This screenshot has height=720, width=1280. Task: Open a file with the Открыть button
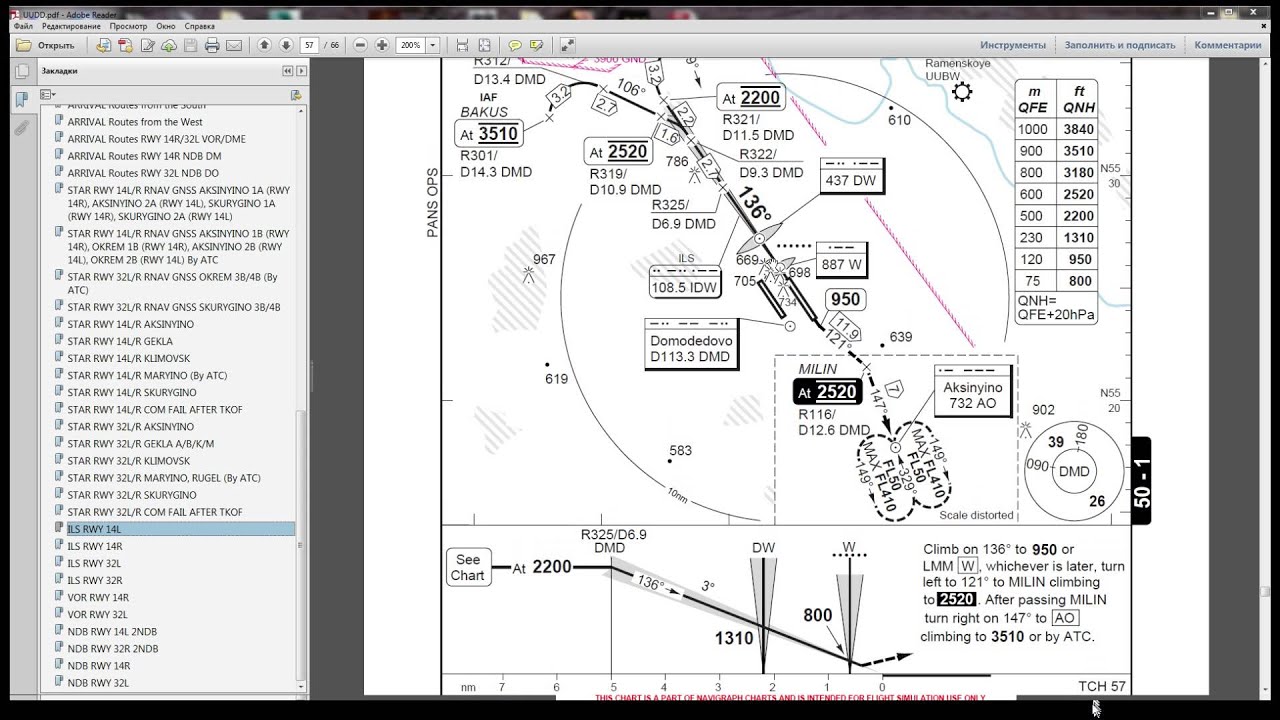click(x=46, y=45)
